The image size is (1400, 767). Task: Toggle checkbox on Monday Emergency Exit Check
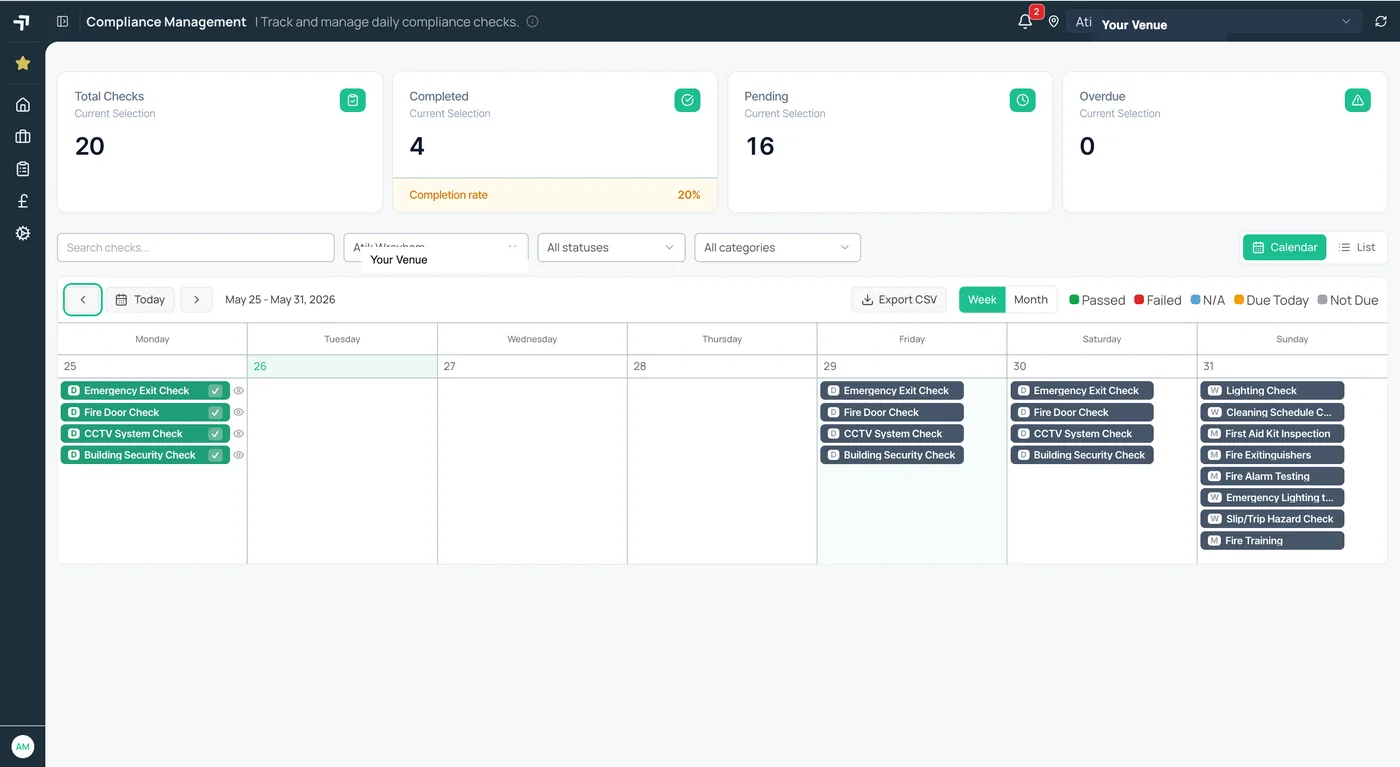[215, 391]
